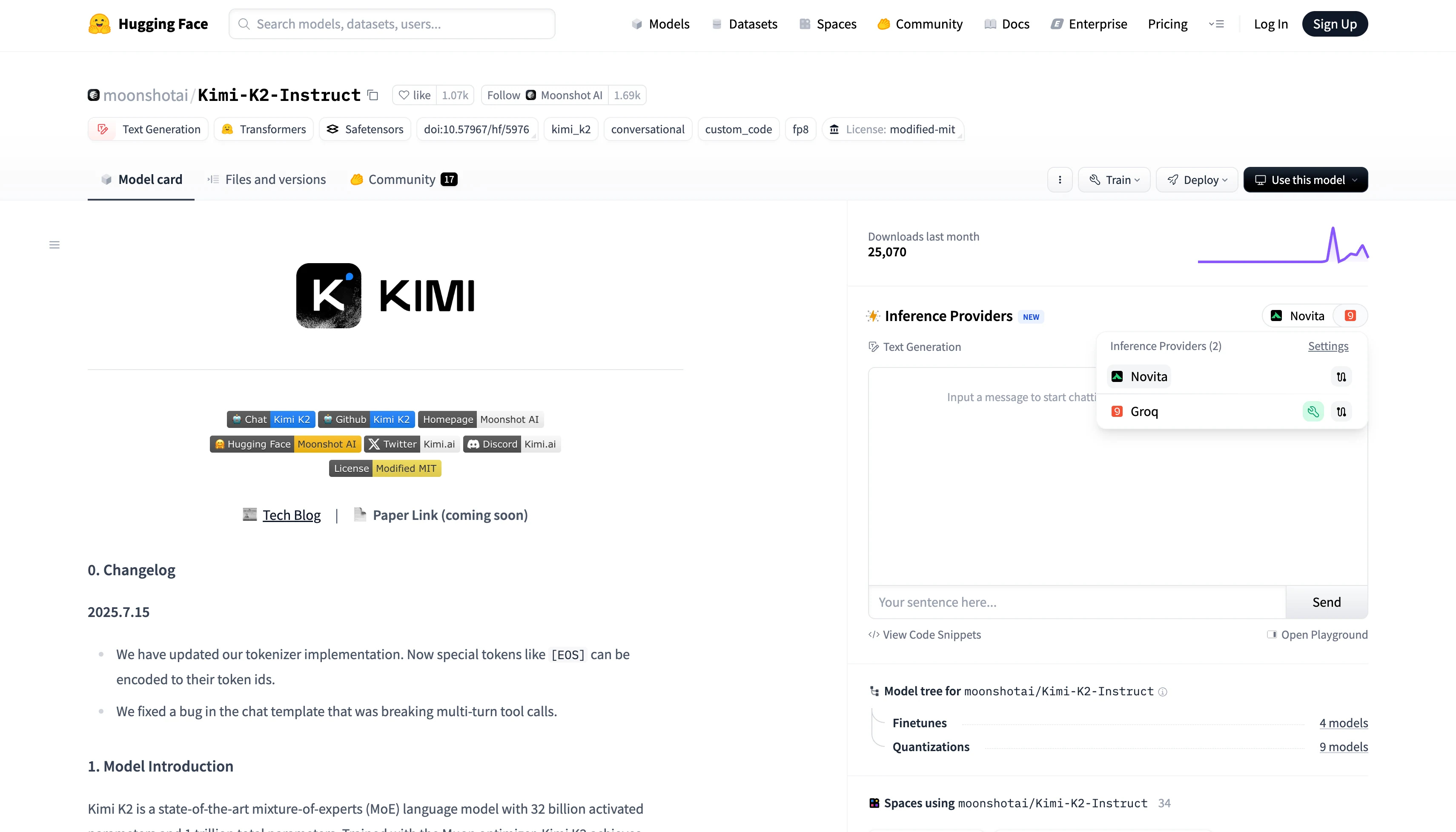Focus the search models input field
The image size is (1456, 832).
point(392,24)
